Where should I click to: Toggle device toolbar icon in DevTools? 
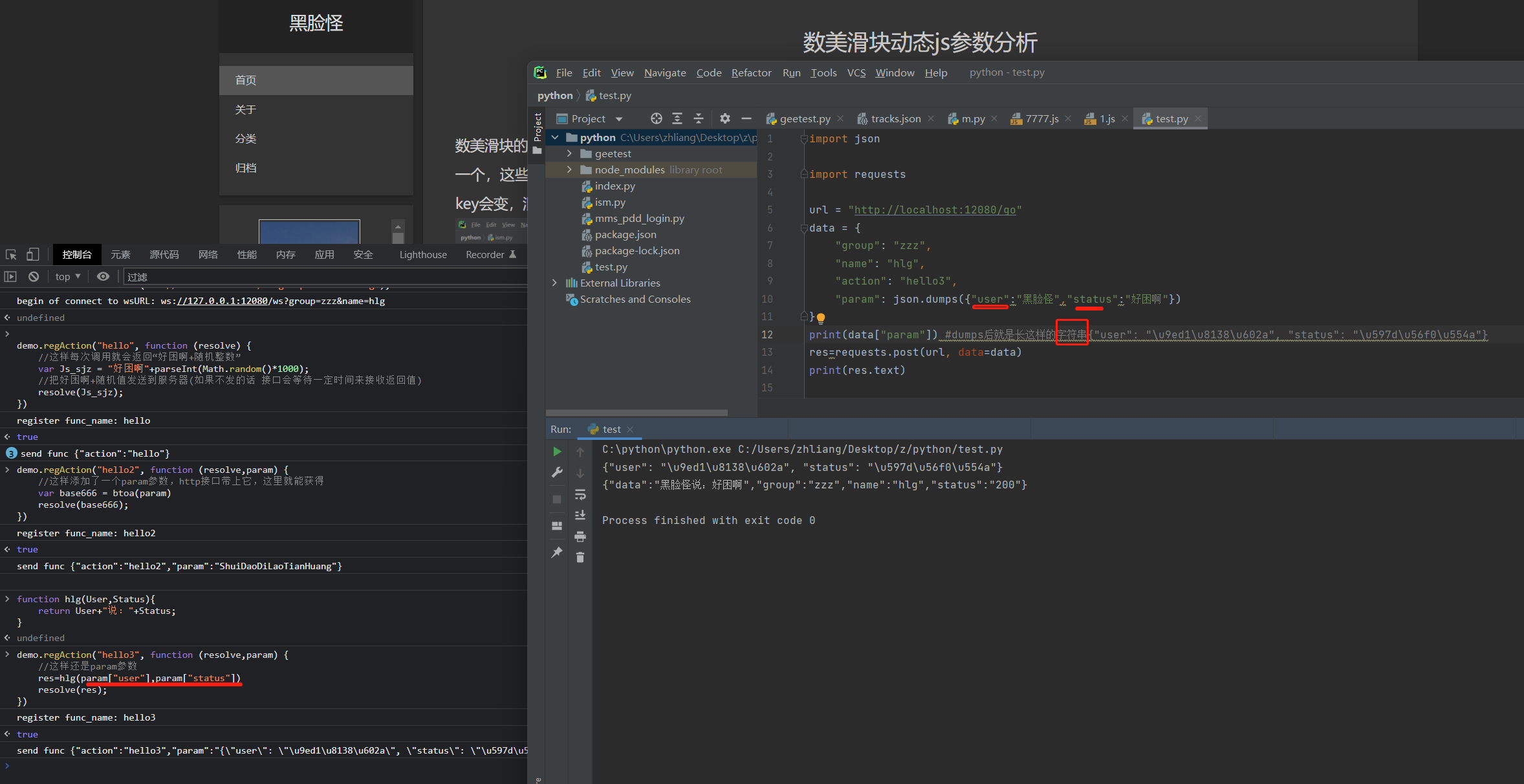coord(32,255)
